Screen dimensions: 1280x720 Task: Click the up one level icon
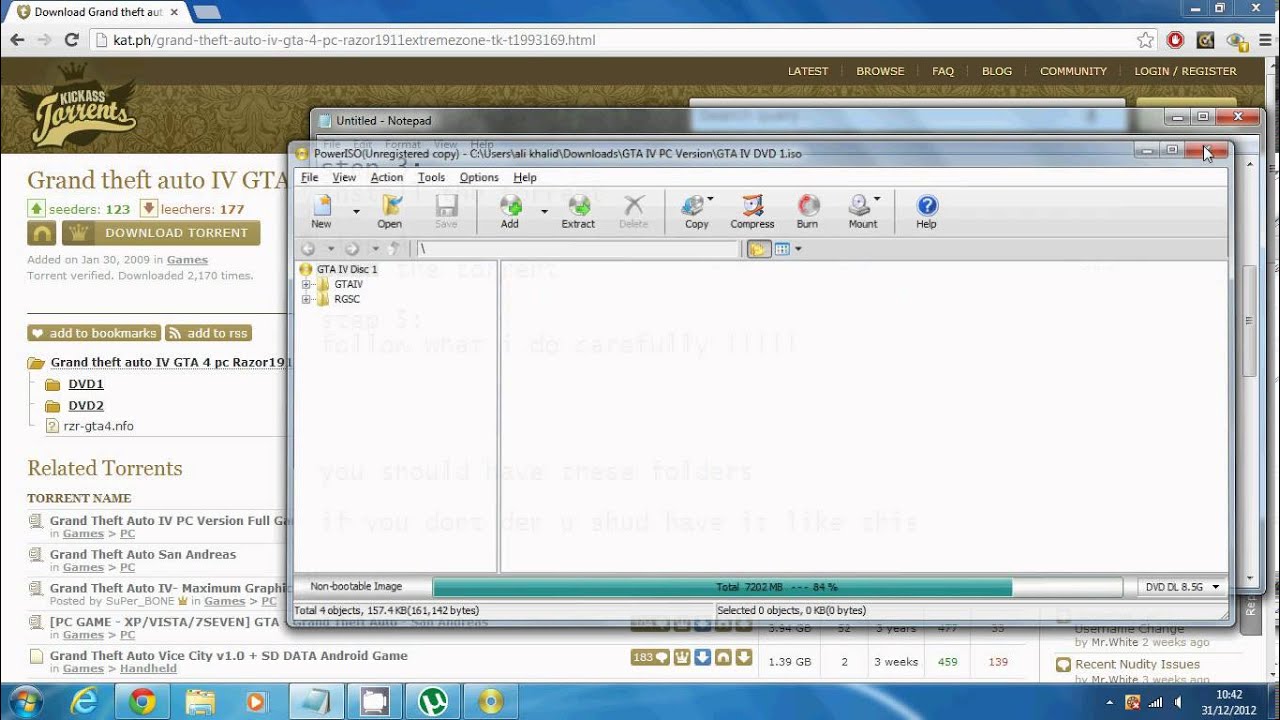pos(394,249)
